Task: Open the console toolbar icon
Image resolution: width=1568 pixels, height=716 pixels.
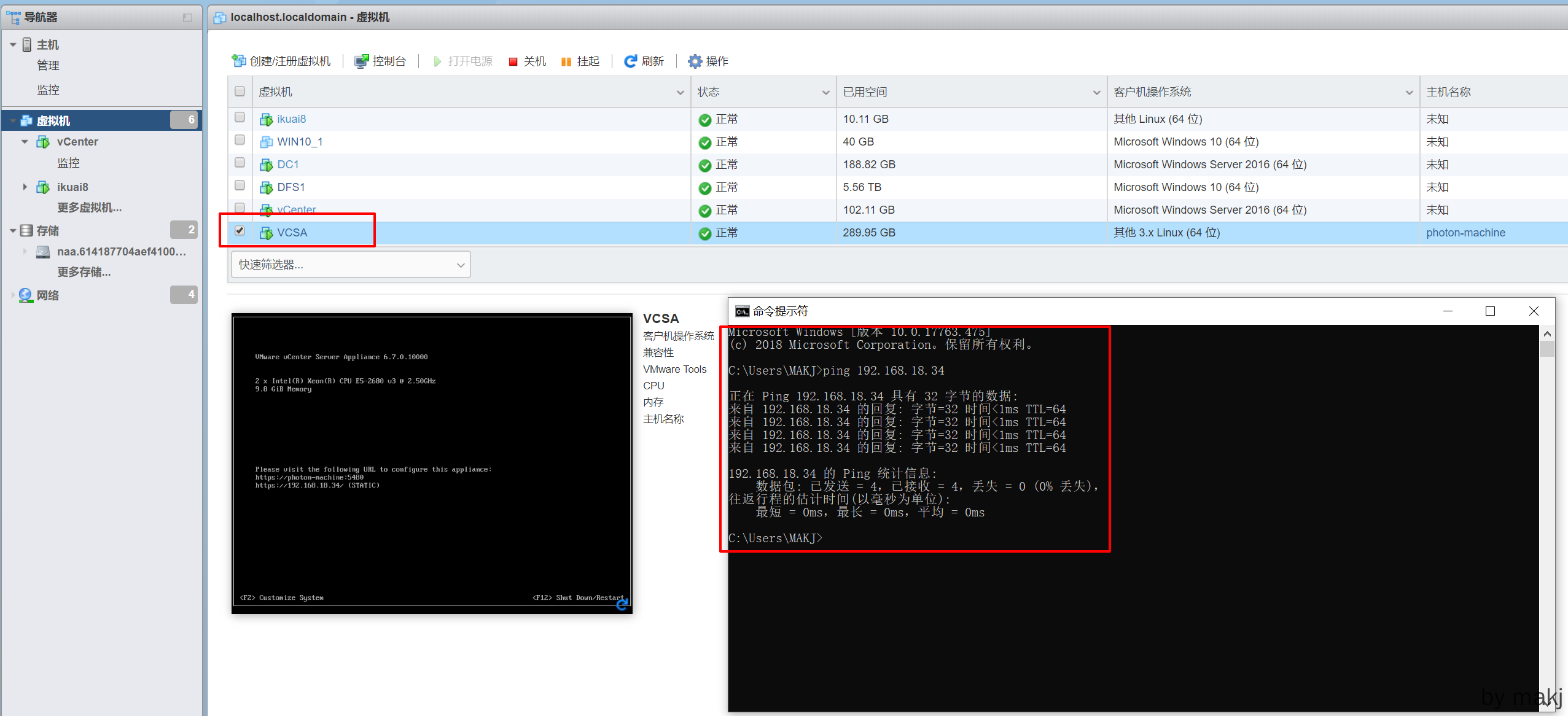Action: [x=362, y=61]
